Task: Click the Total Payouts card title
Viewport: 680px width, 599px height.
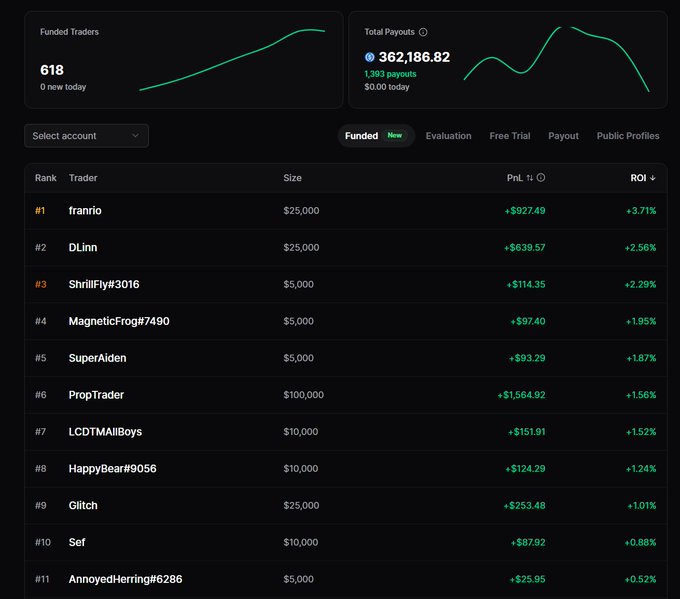Action: point(389,32)
